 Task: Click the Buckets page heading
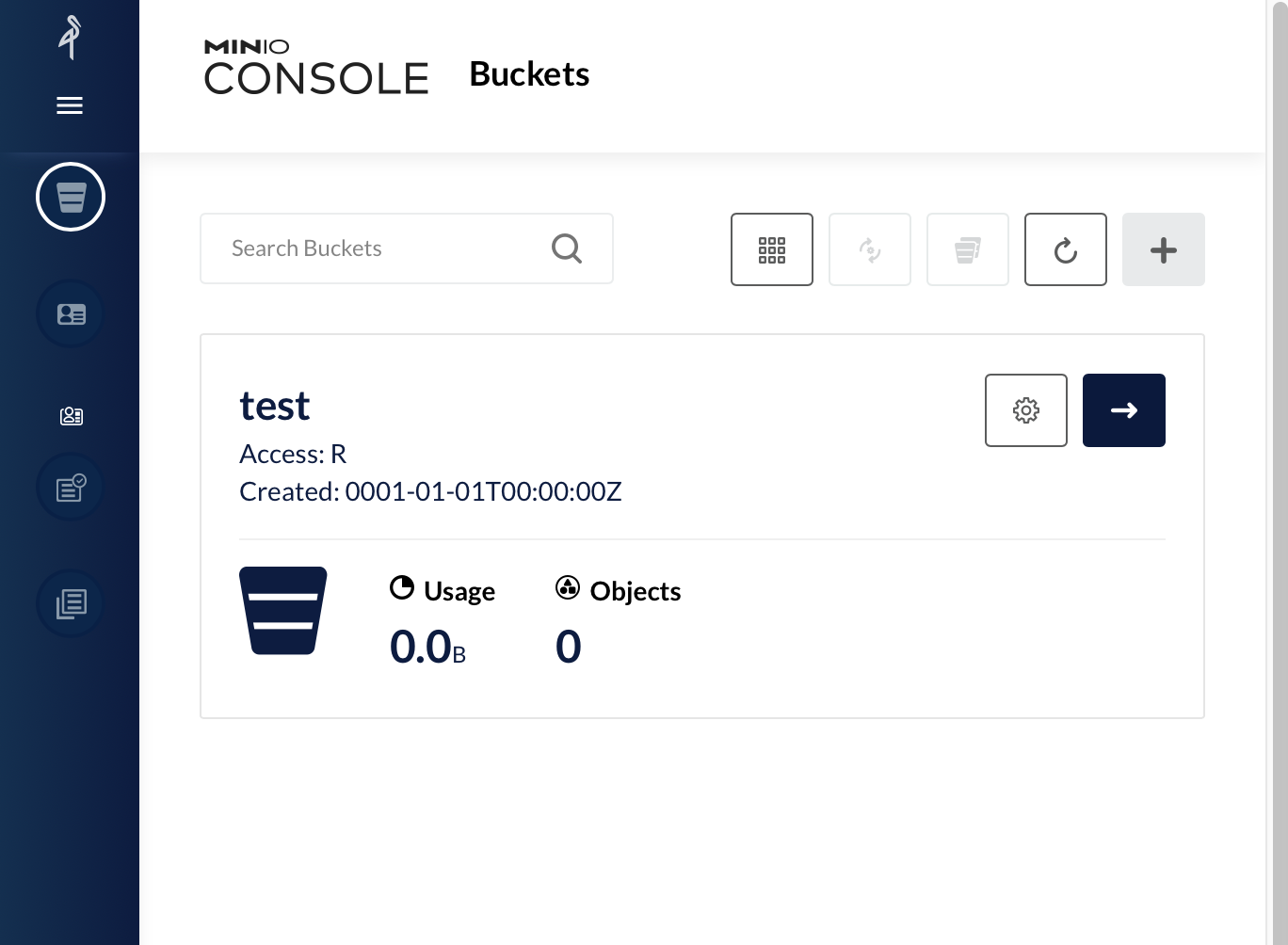(x=529, y=74)
